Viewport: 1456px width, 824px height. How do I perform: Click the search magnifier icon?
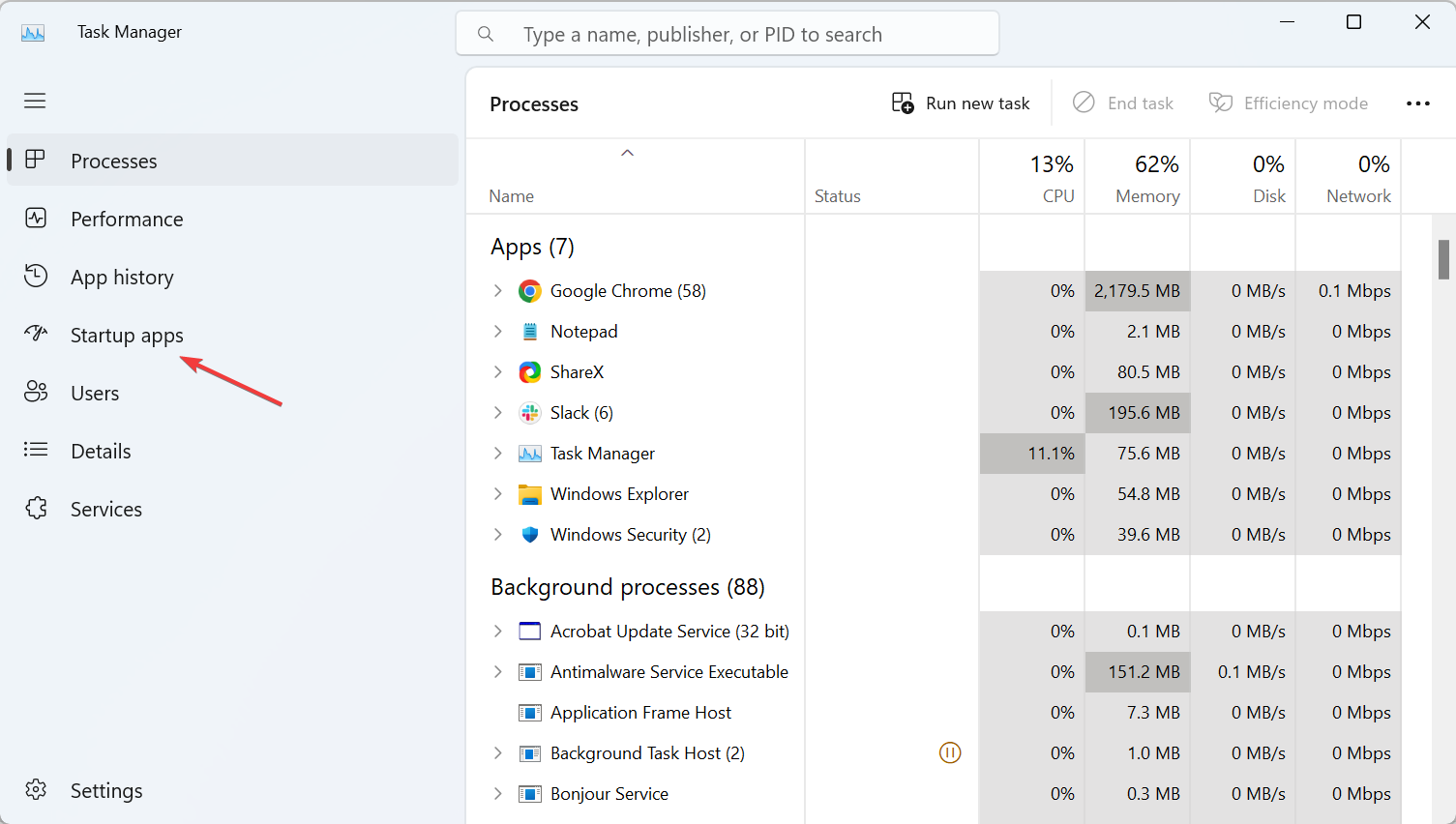486,35
